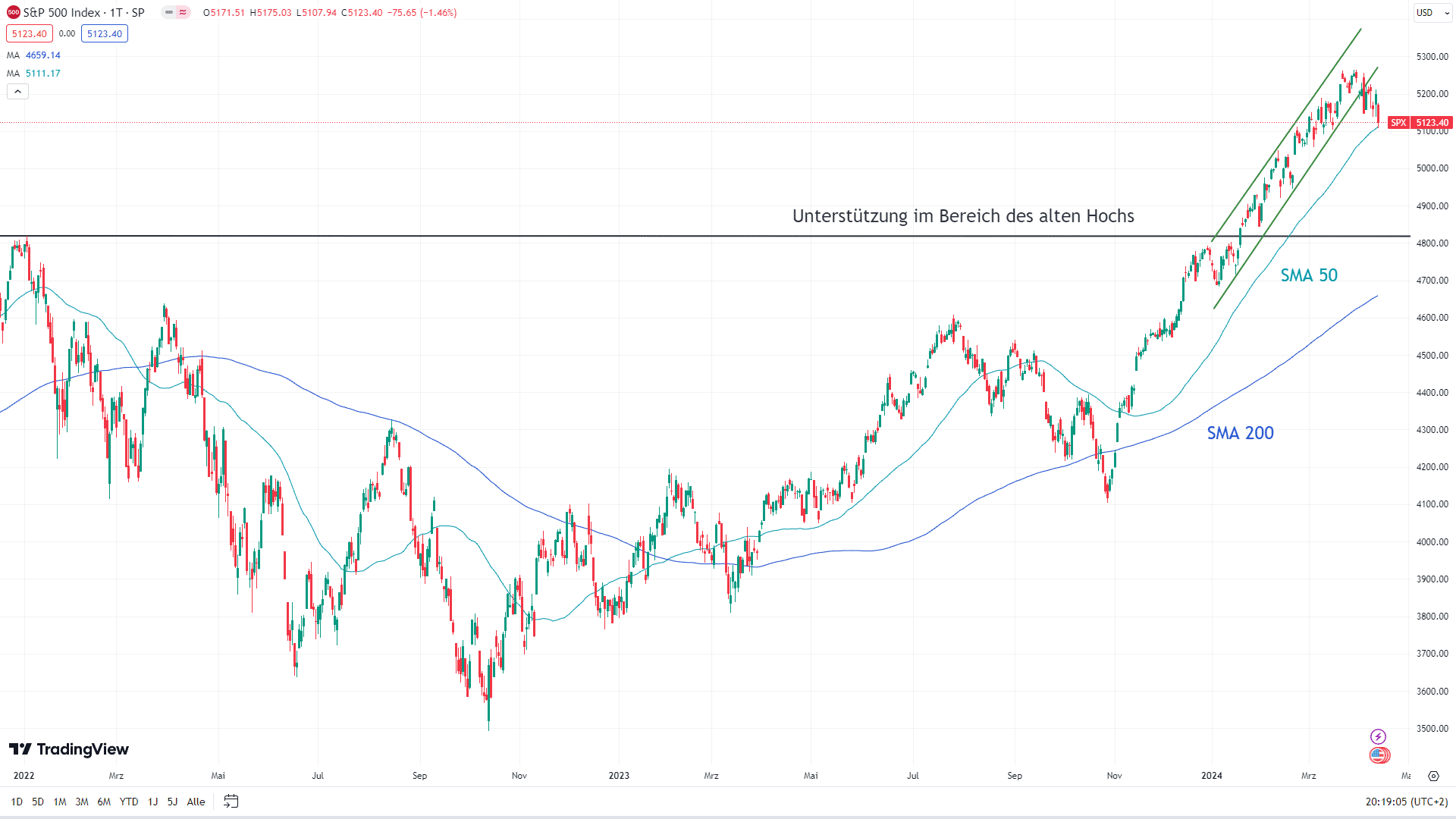Click the 4800.00 price axis label
Viewport: 1456px width, 819px height.
coord(1432,243)
